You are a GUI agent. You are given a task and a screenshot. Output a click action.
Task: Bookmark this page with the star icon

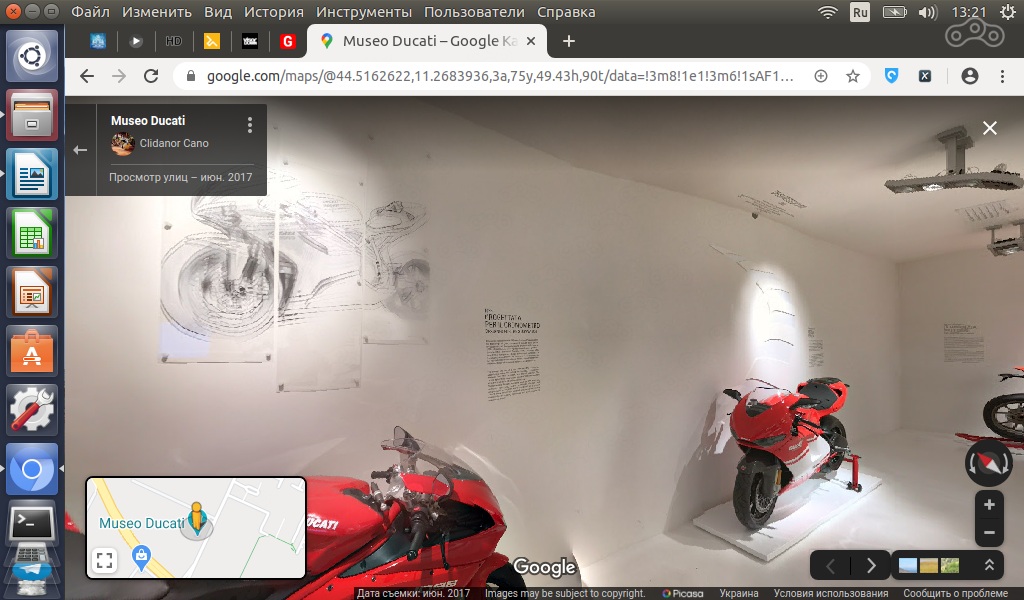(853, 76)
